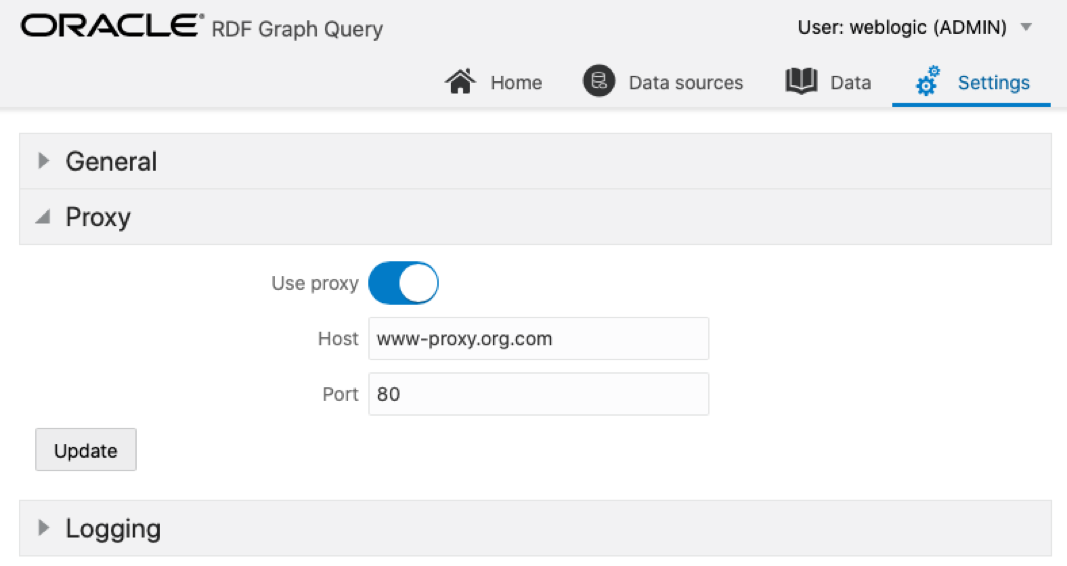This screenshot has width=1067, height=566.
Task: Click the Data open book icon
Action: [801, 81]
